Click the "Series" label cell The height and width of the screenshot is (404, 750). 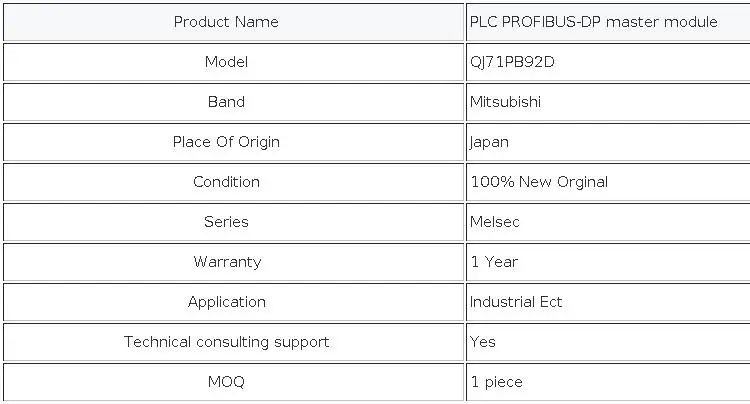click(x=226, y=222)
